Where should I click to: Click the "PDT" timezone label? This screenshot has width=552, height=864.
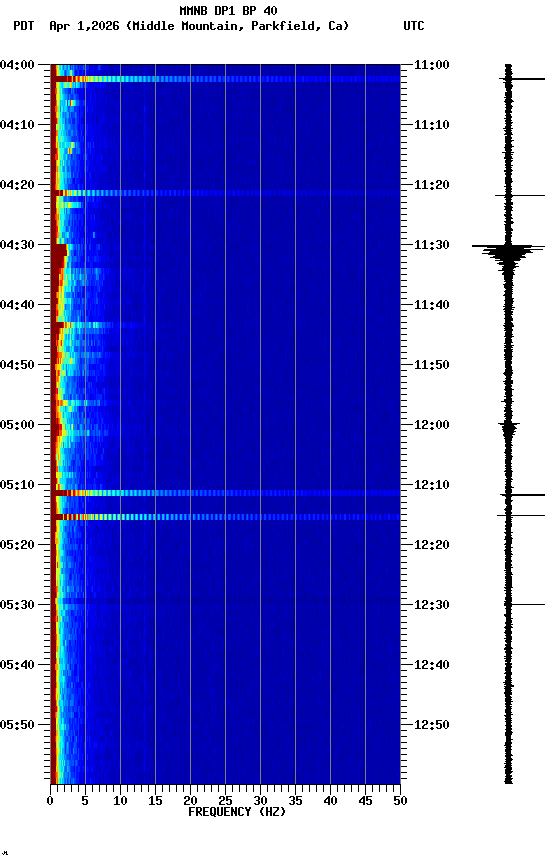click(24, 26)
